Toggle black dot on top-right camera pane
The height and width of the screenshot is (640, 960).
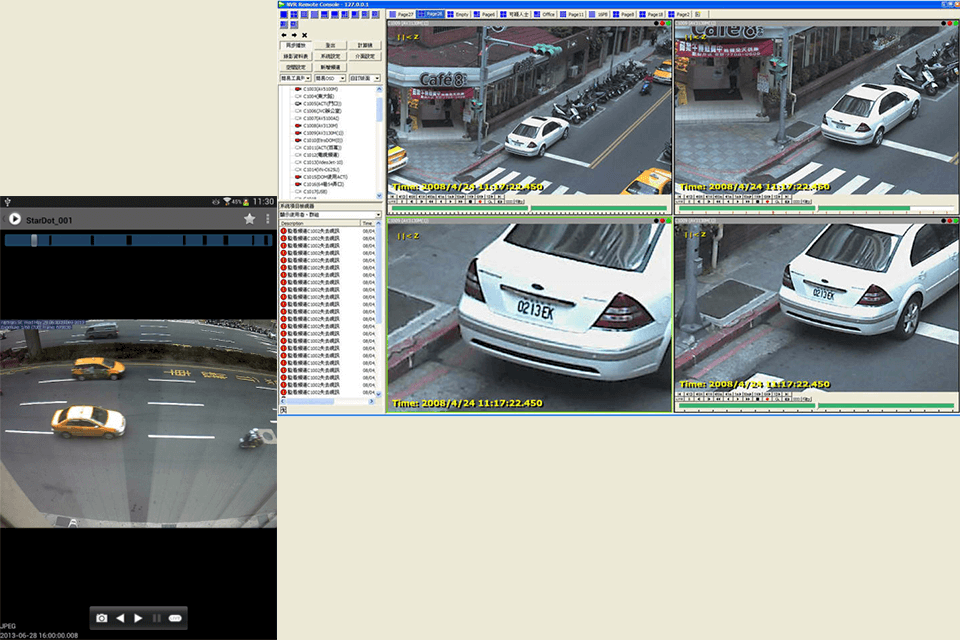[x=943, y=23]
